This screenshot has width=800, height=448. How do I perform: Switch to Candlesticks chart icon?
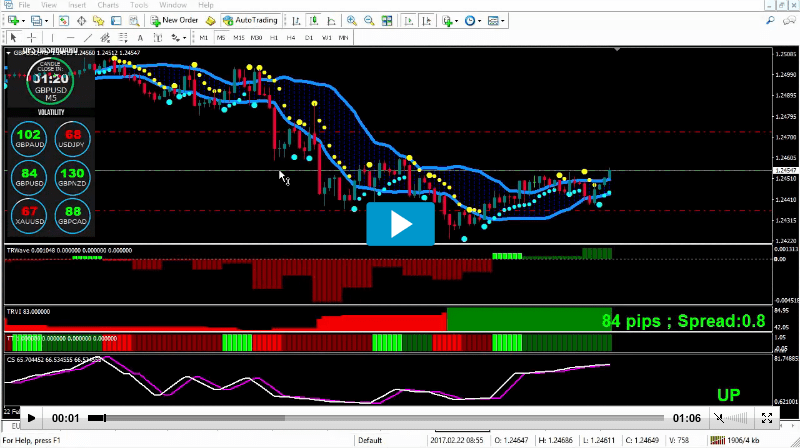(313, 20)
